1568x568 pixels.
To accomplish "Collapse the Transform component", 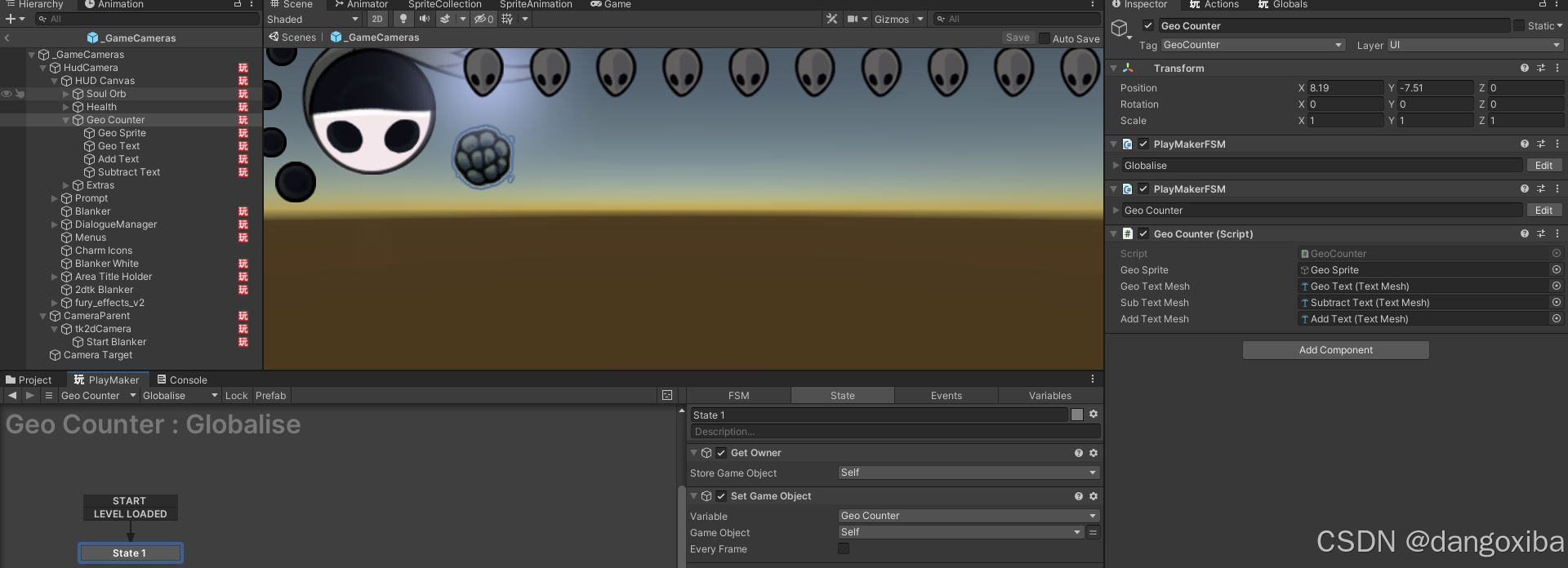I will click(x=1114, y=69).
